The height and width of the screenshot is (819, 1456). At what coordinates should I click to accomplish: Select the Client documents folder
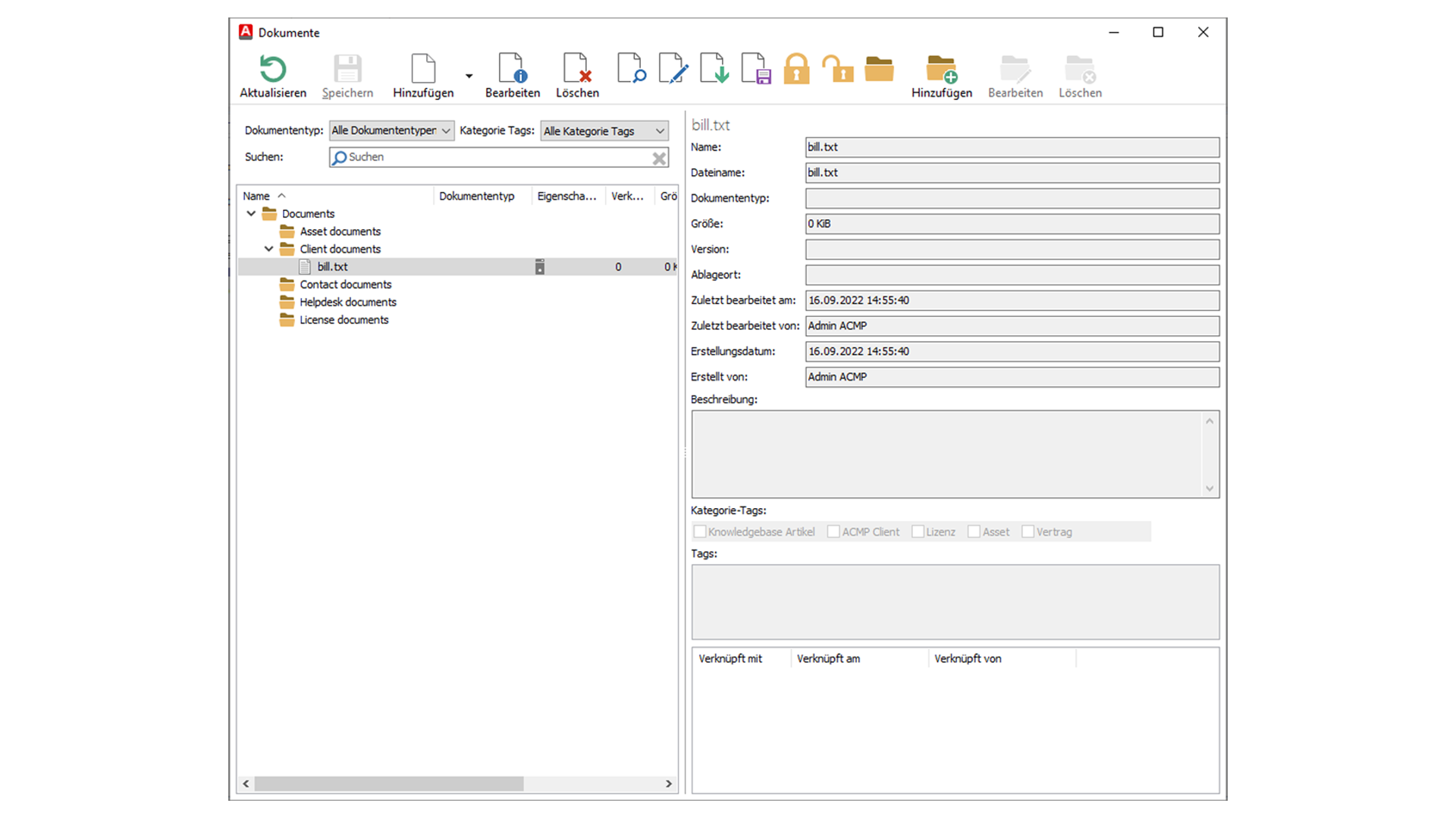[x=340, y=249]
